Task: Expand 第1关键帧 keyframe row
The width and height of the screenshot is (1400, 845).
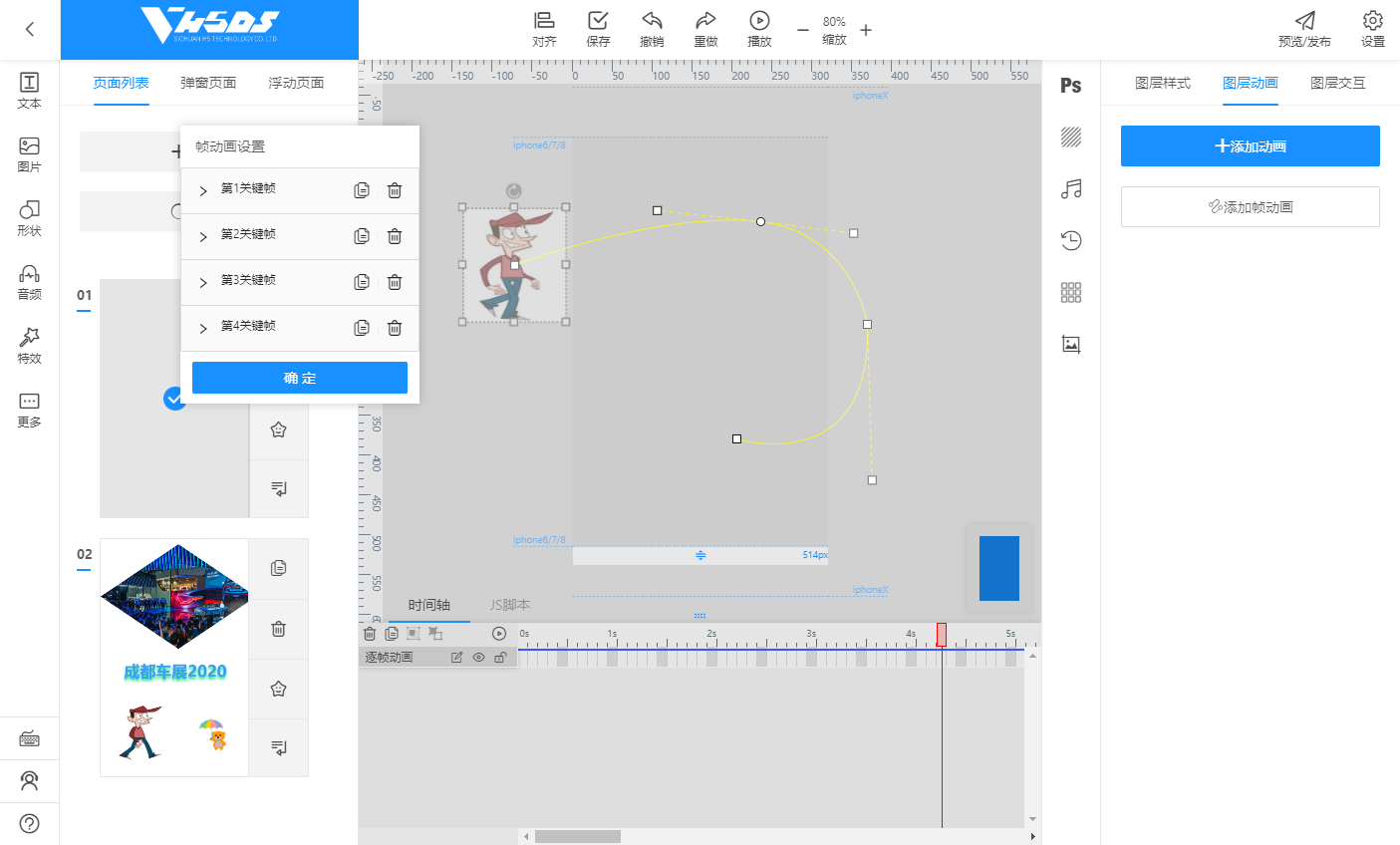Action: pyautogui.click(x=203, y=190)
